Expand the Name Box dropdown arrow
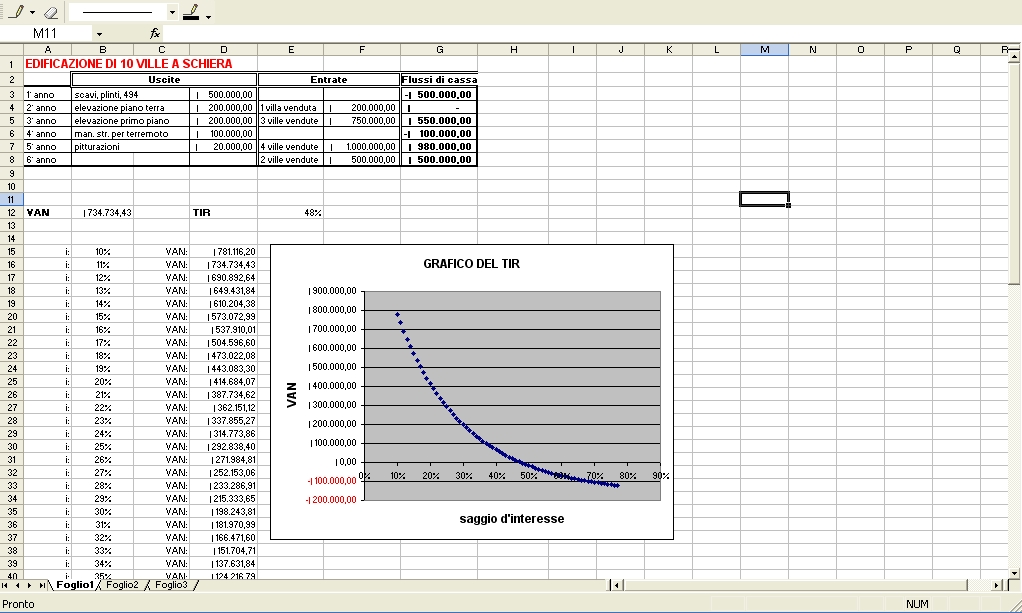1022x613 pixels. point(99,34)
